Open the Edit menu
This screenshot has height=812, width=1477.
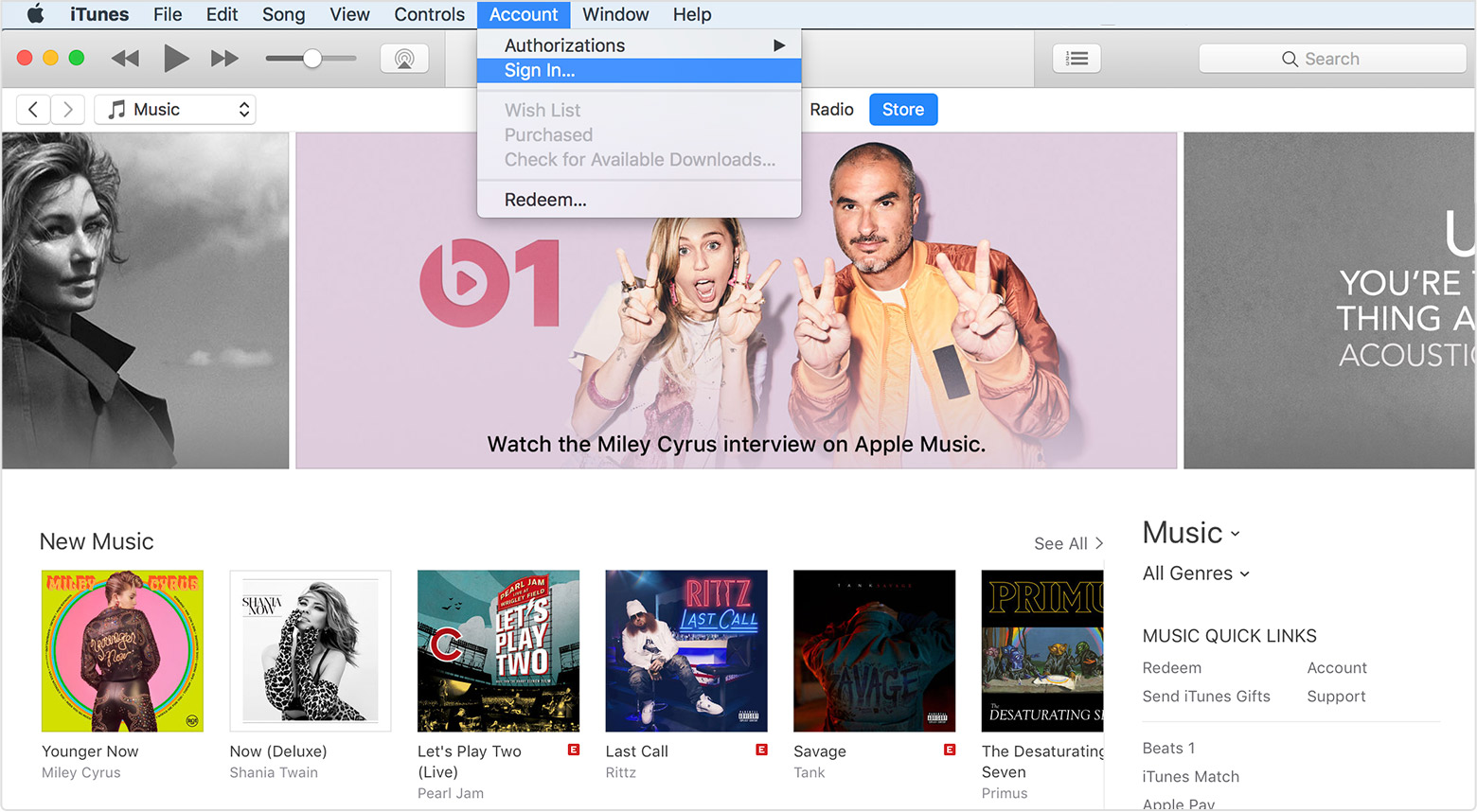[x=222, y=14]
